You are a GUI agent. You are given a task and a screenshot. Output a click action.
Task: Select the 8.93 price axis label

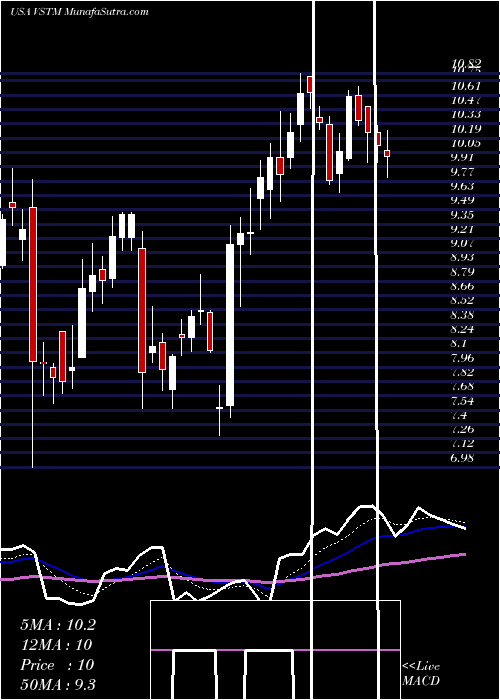[463, 258]
